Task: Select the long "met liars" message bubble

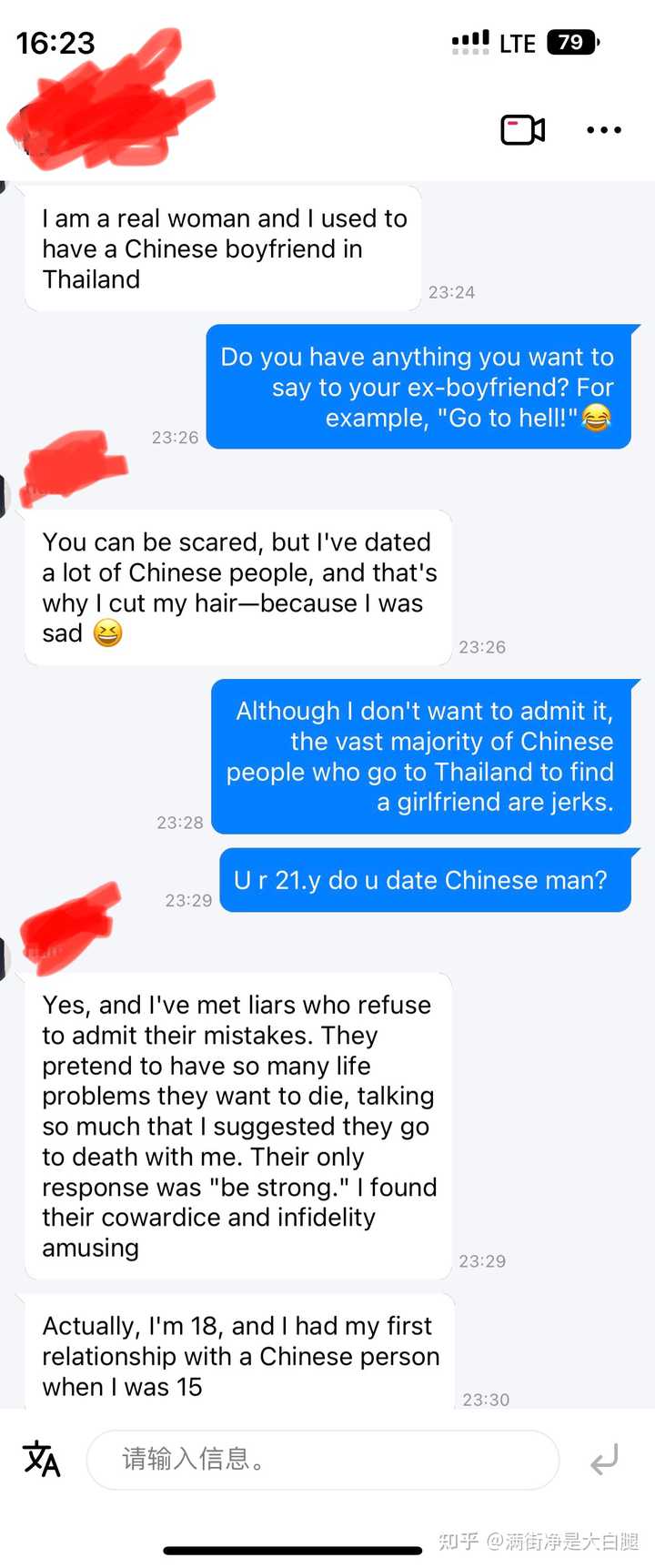Action: point(238,1126)
